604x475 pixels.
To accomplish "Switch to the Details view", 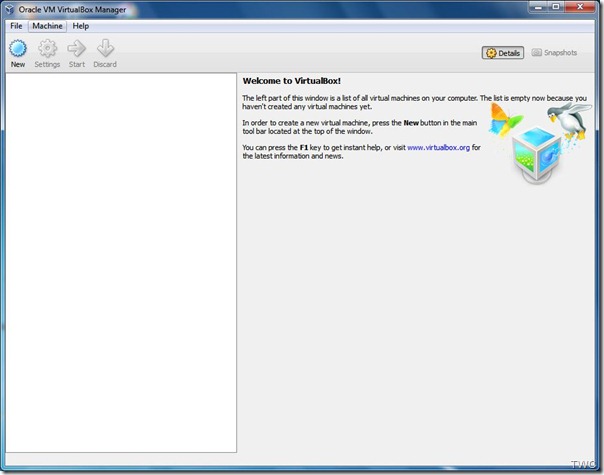I will [503, 53].
